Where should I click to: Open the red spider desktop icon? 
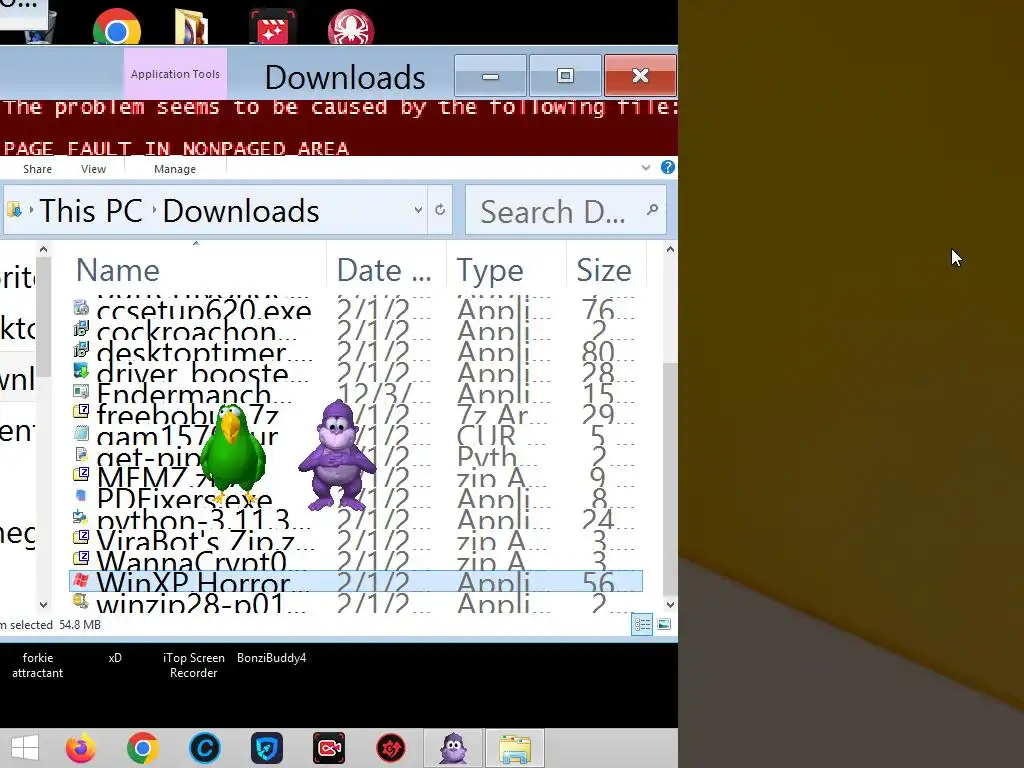351,26
